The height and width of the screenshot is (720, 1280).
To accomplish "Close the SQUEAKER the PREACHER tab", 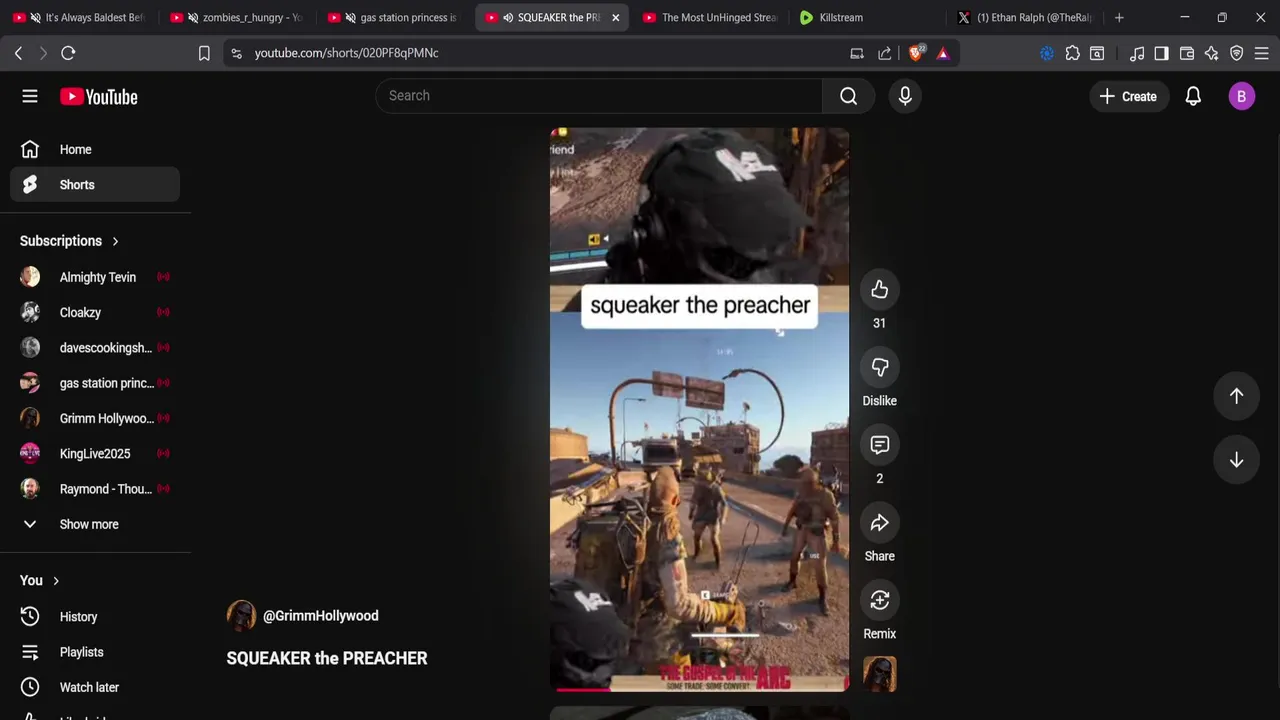I will (x=615, y=17).
